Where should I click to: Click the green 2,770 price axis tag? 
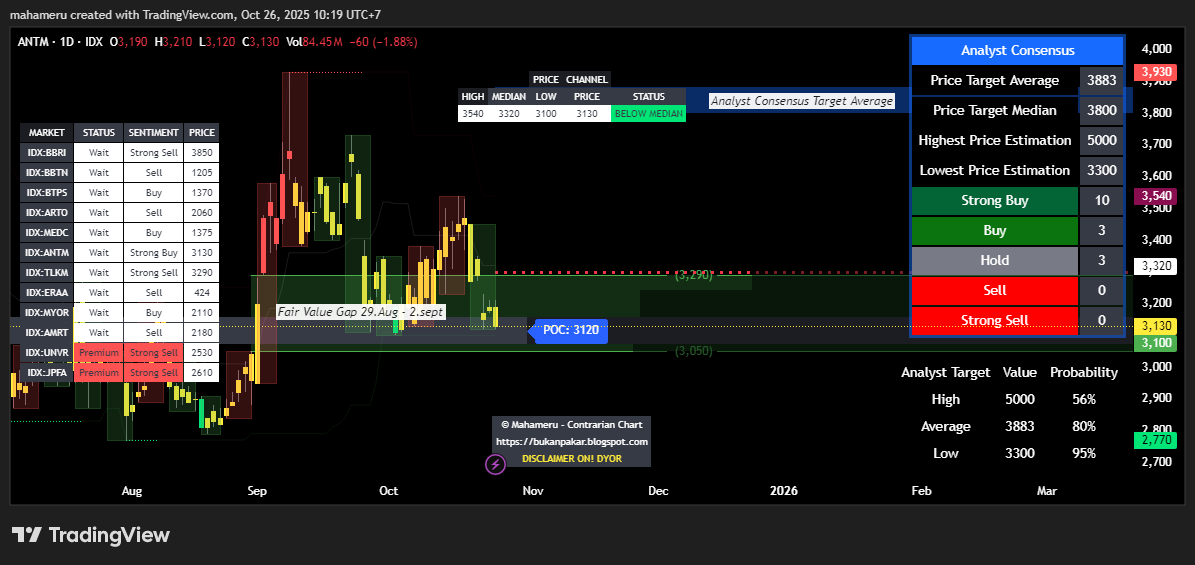(1156, 440)
